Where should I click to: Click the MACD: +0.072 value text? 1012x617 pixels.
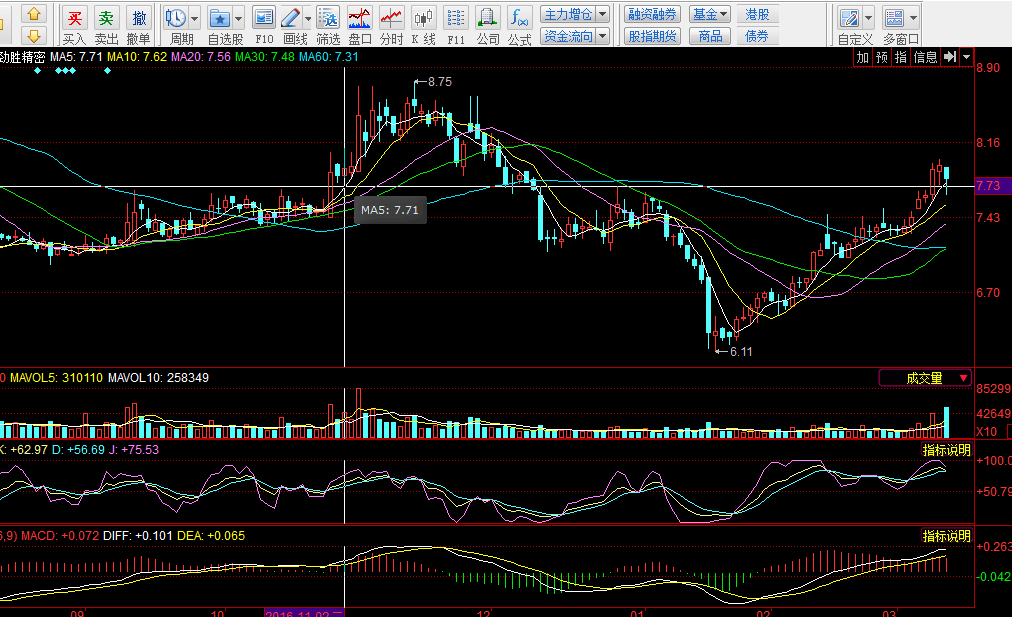point(60,536)
